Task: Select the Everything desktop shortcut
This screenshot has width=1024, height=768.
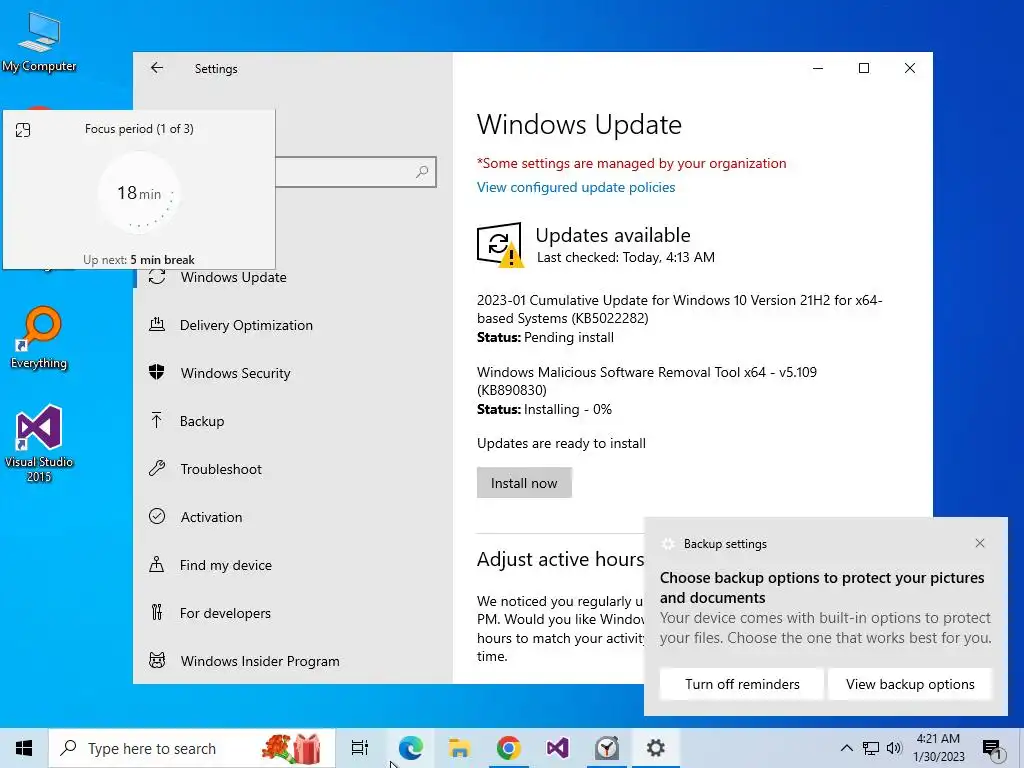Action: coord(39,338)
